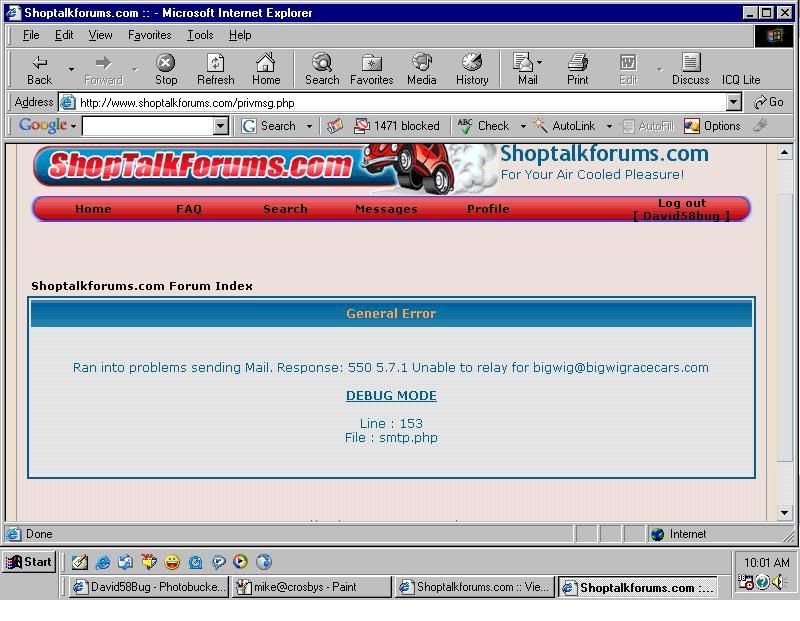Click the Print toolbar icon

(578, 64)
